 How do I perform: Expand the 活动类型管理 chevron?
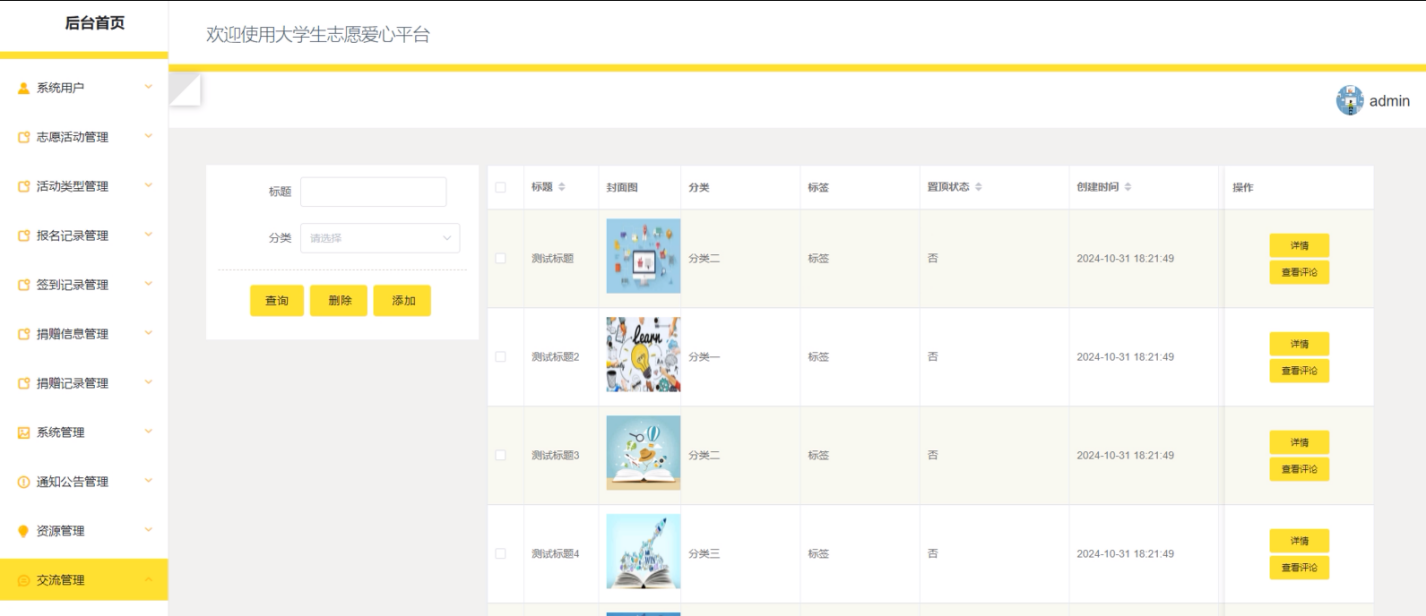point(149,186)
